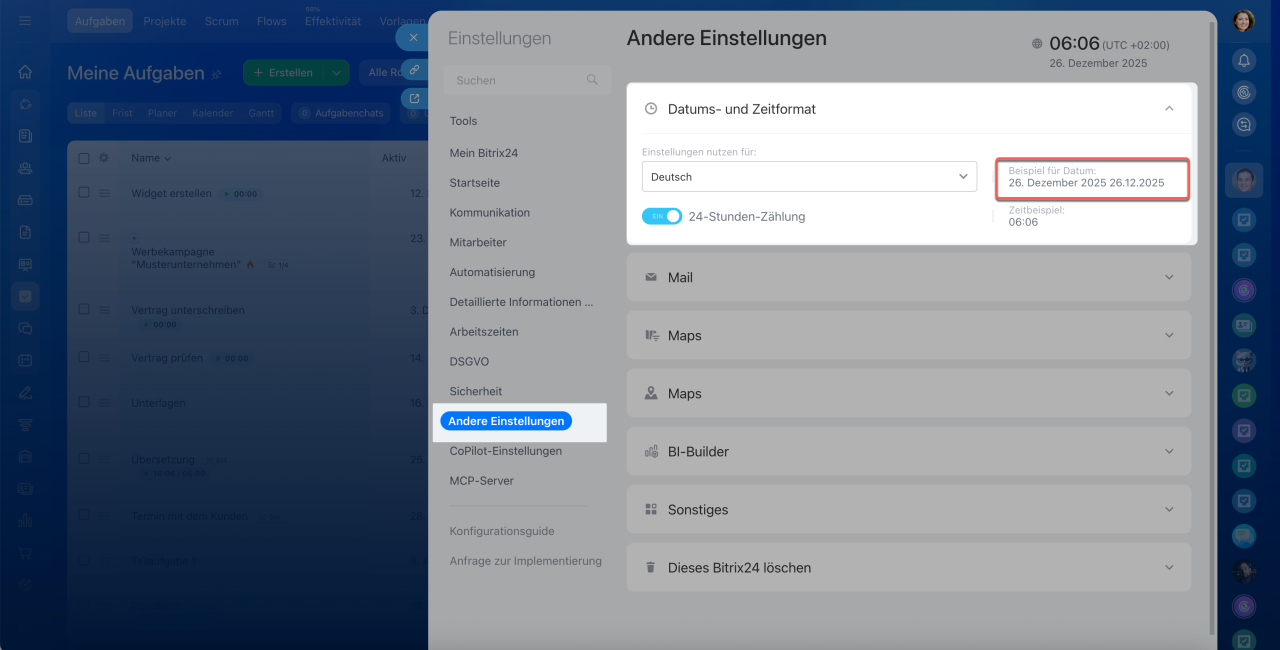Image resolution: width=1280 pixels, height=650 pixels.
Task: Expand the BI-Builder section
Action: tap(909, 451)
